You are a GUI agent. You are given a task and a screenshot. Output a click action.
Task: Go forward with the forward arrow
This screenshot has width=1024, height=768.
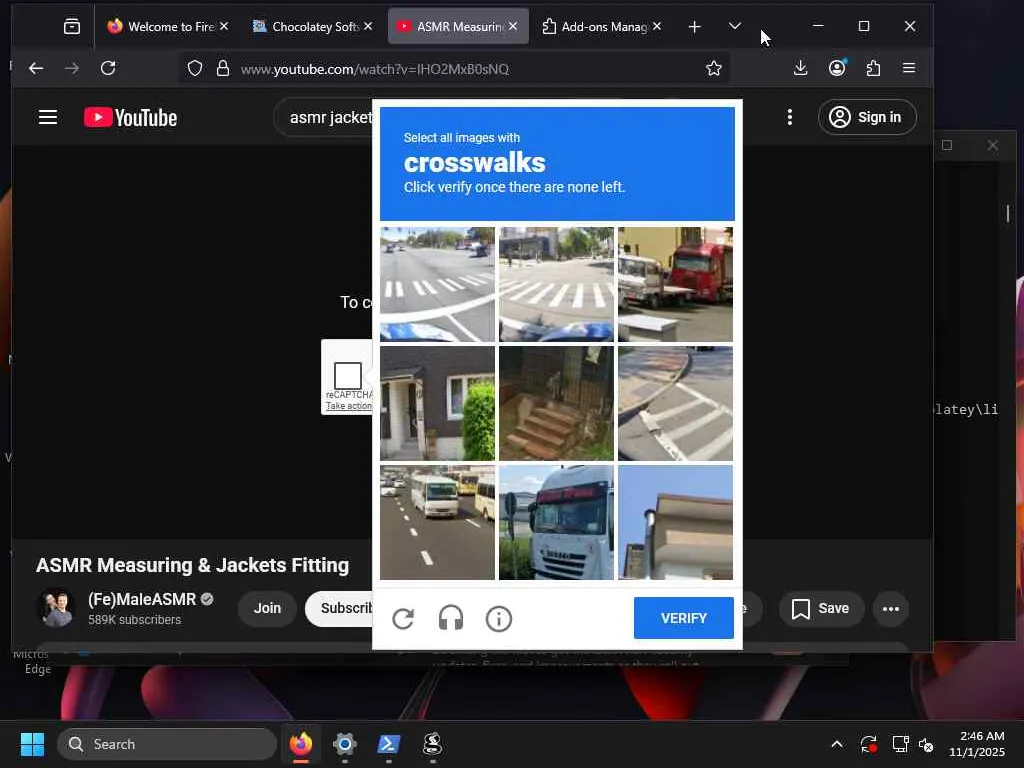pos(72,68)
